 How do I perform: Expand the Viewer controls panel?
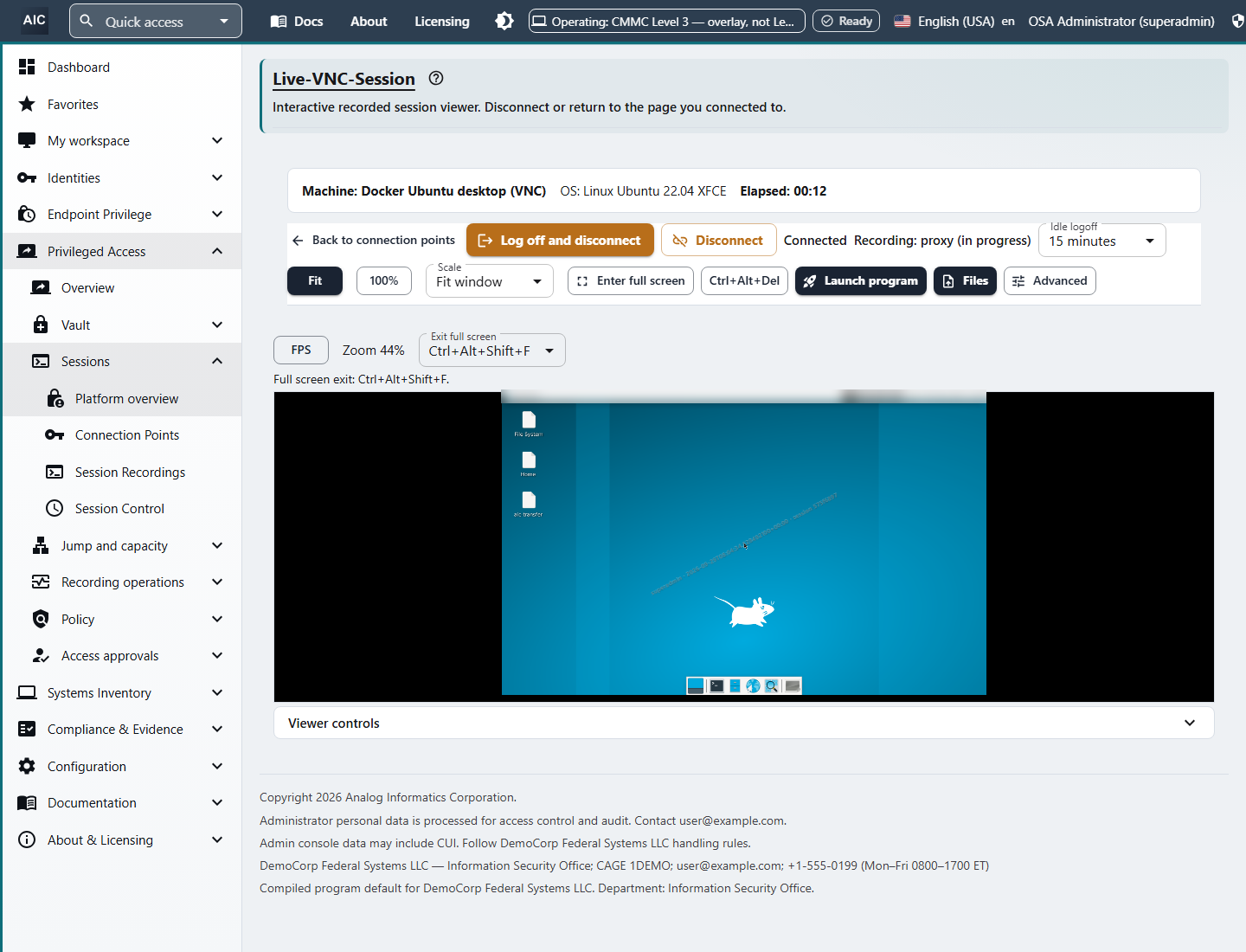pos(744,723)
